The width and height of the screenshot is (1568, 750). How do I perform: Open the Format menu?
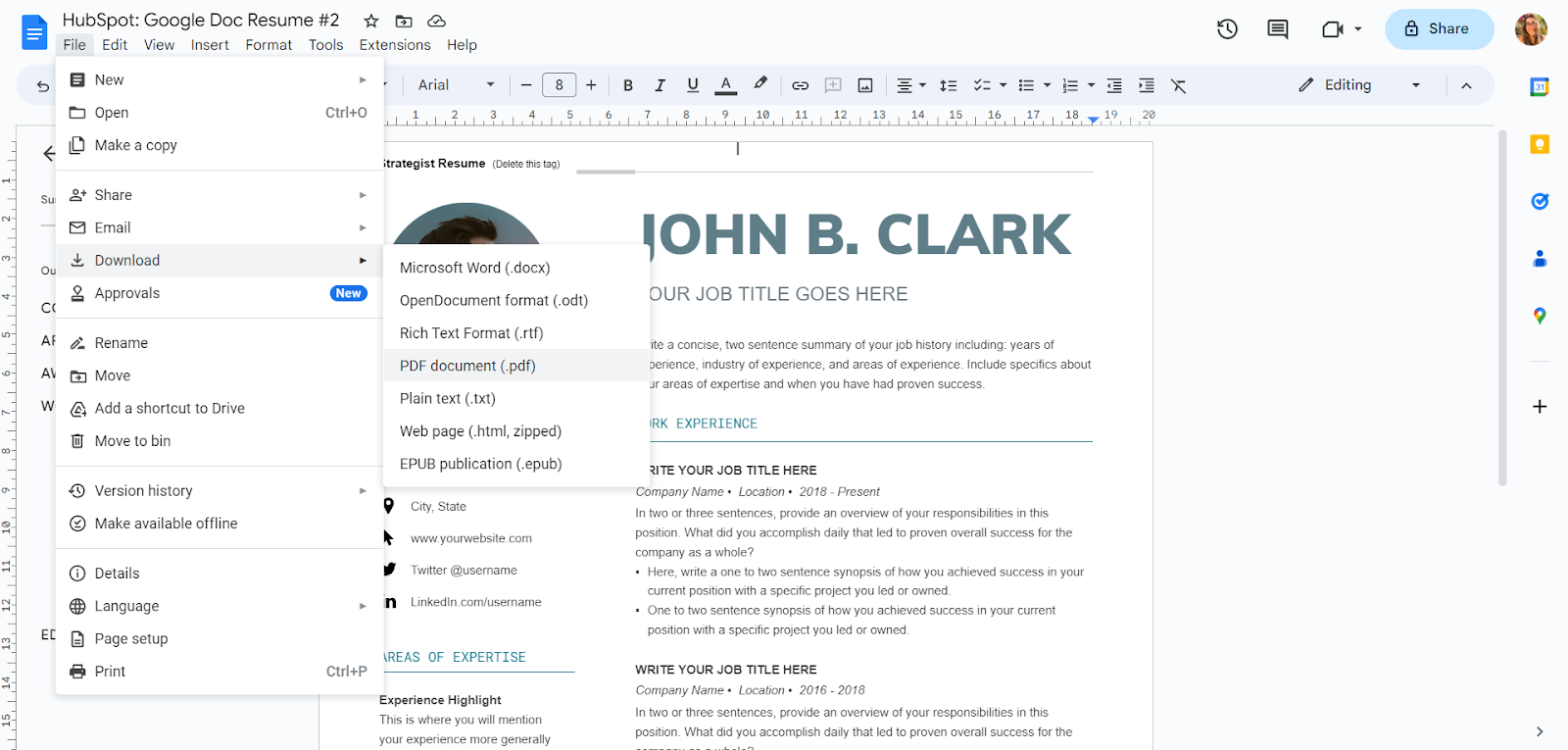click(269, 45)
